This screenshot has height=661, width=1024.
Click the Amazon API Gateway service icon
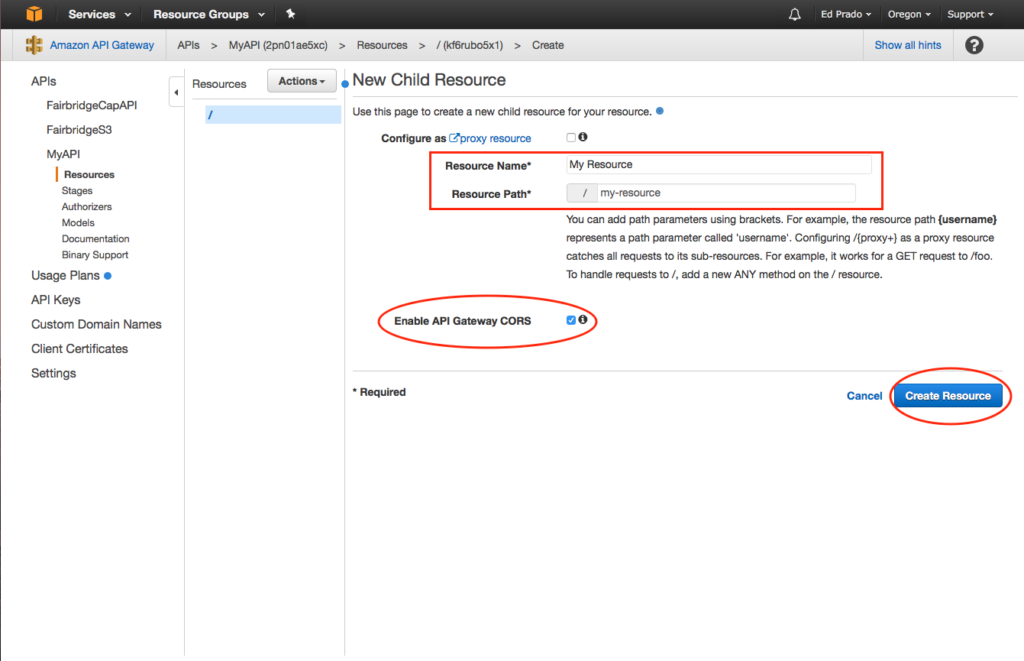[x=35, y=45]
